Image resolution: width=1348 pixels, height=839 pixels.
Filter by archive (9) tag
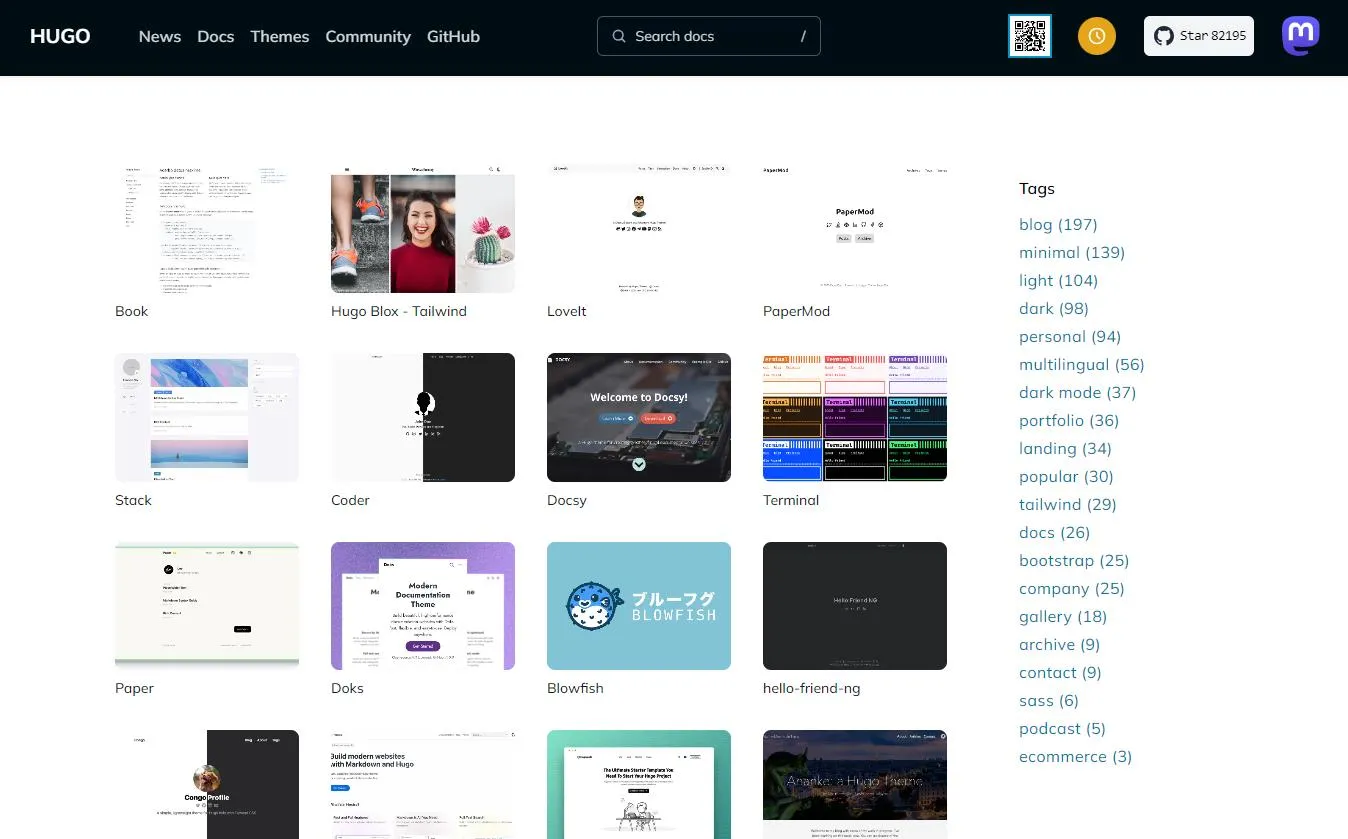[1059, 644]
